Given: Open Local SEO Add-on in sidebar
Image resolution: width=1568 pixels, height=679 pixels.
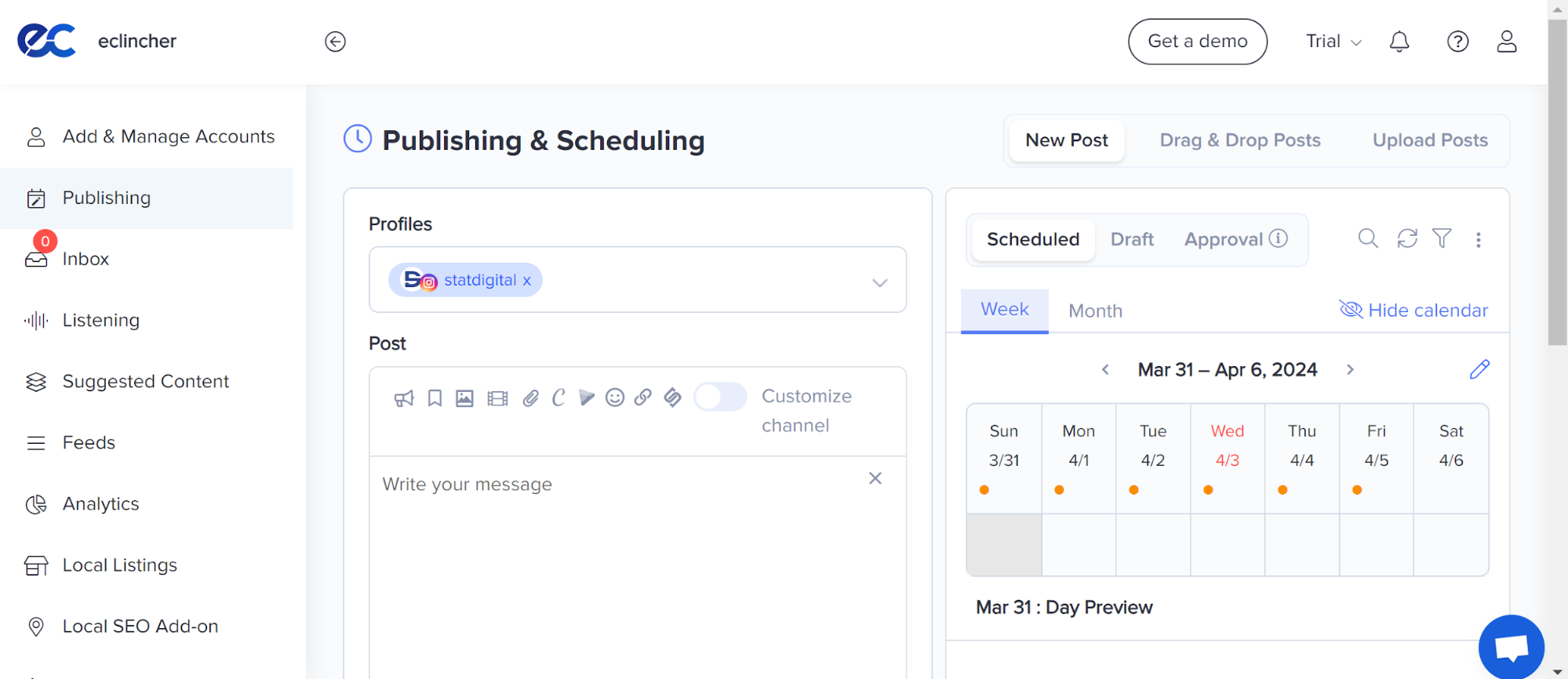Looking at the screenshot, I should tap(146, 626).
